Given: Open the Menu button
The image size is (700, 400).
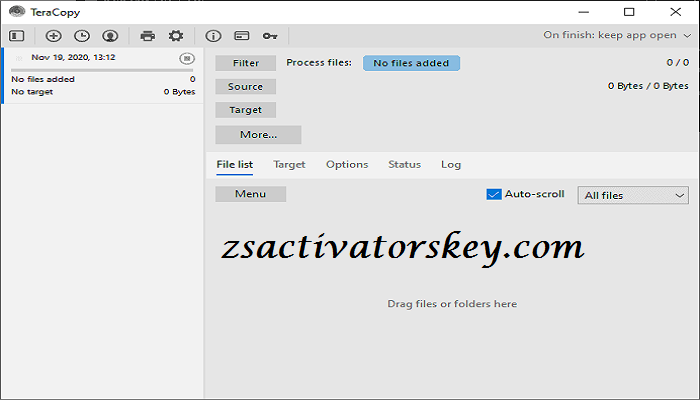Looking at the screenshot, I should point(250,194).
